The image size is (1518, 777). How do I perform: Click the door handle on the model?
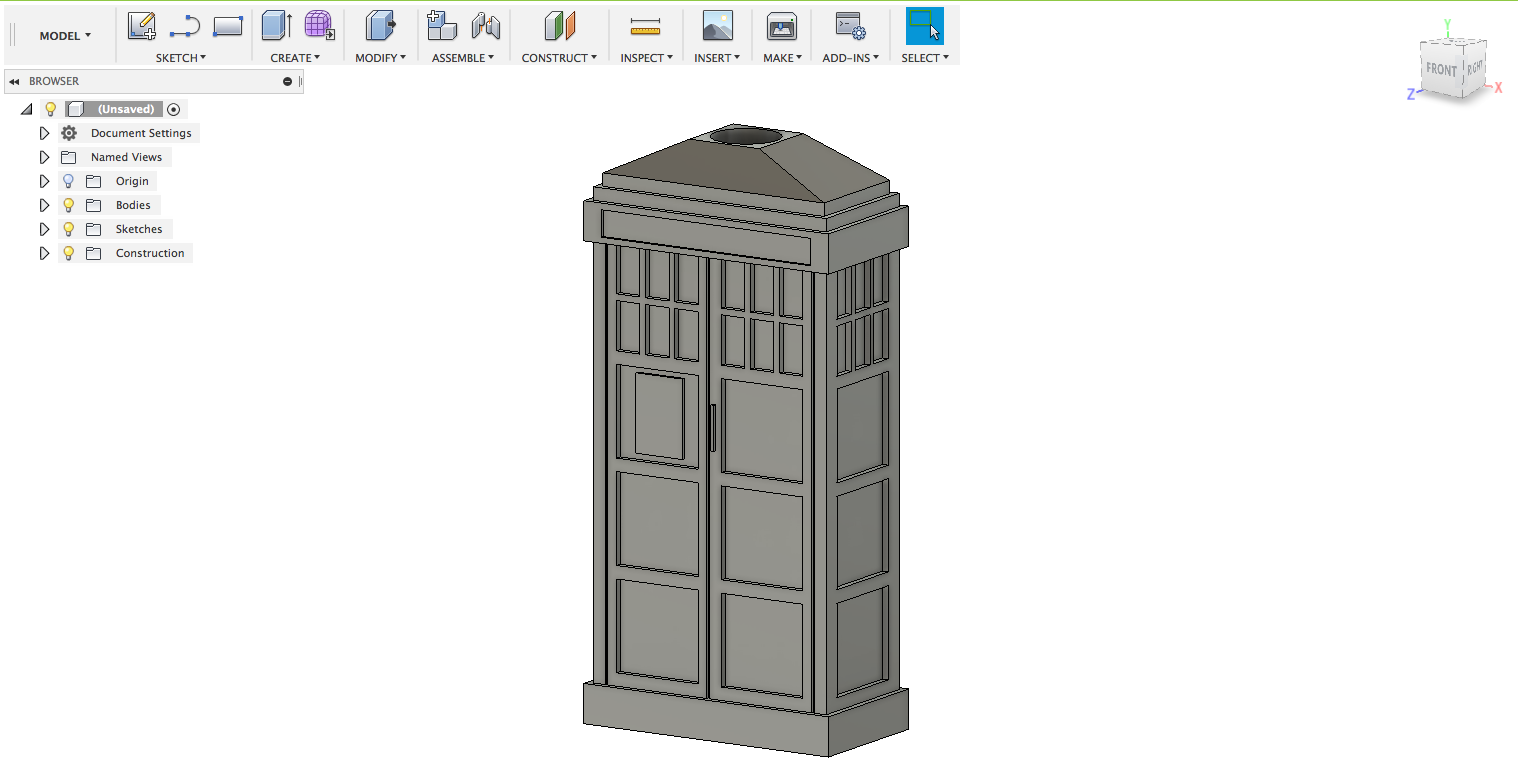click(x=712, y=428)
